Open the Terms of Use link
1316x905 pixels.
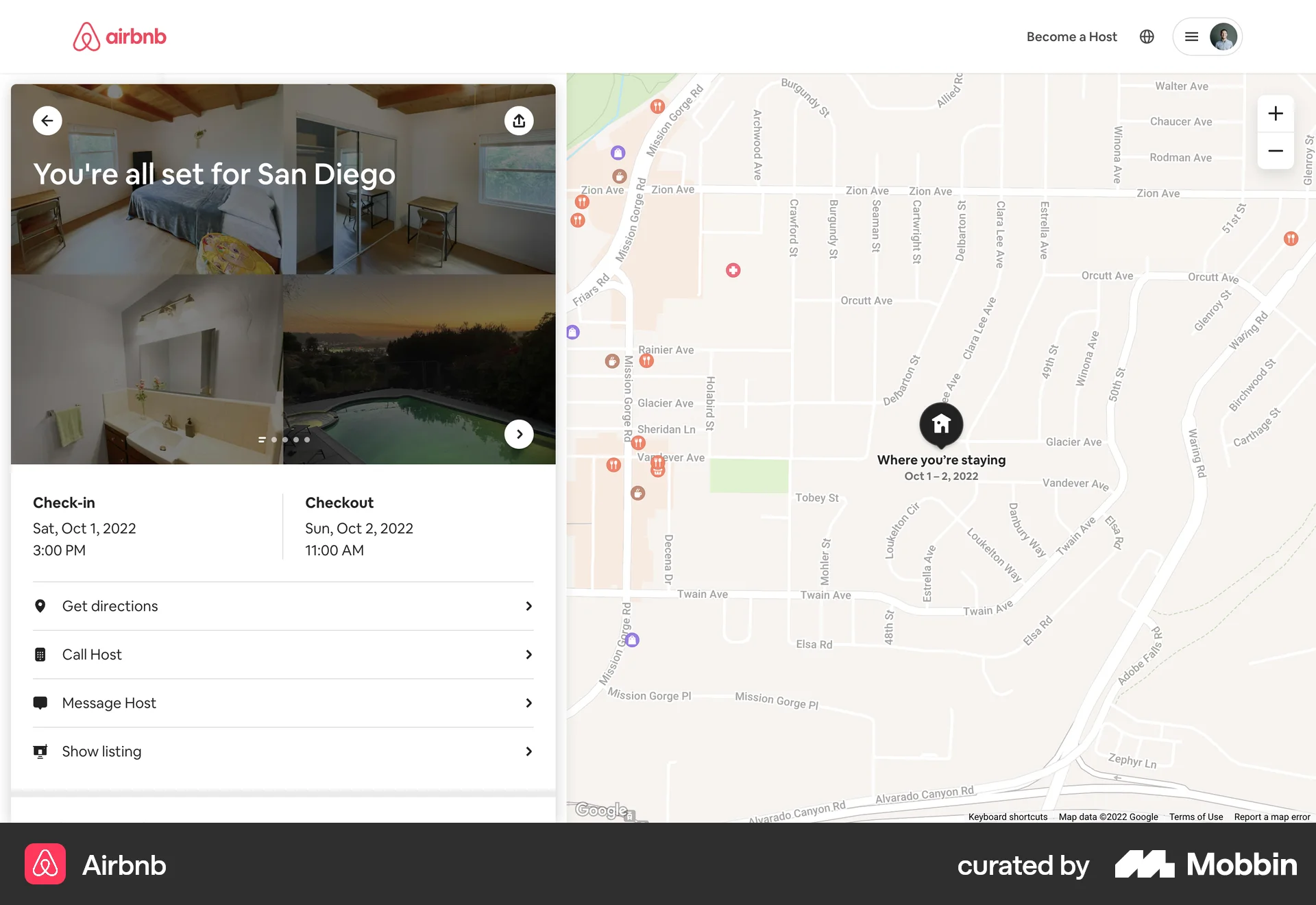click(1195, 817)
